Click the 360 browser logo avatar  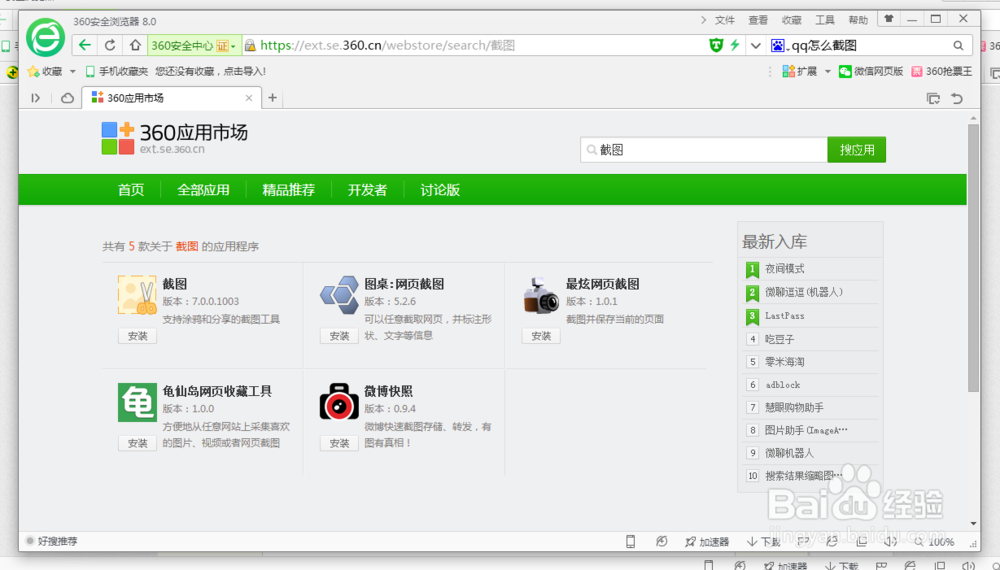(45, 38)
